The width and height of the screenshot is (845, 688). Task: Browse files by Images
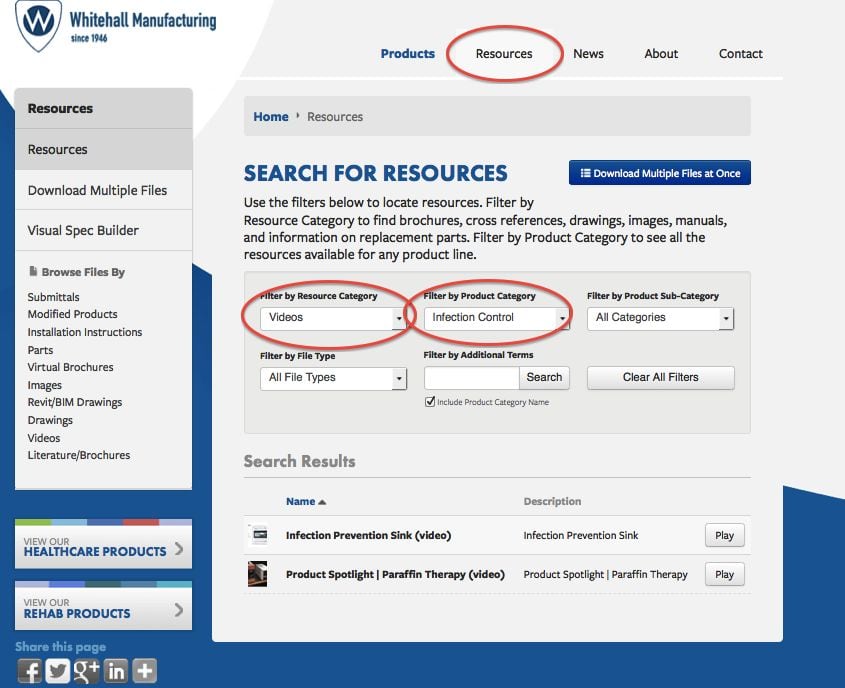tap(45, 385)
